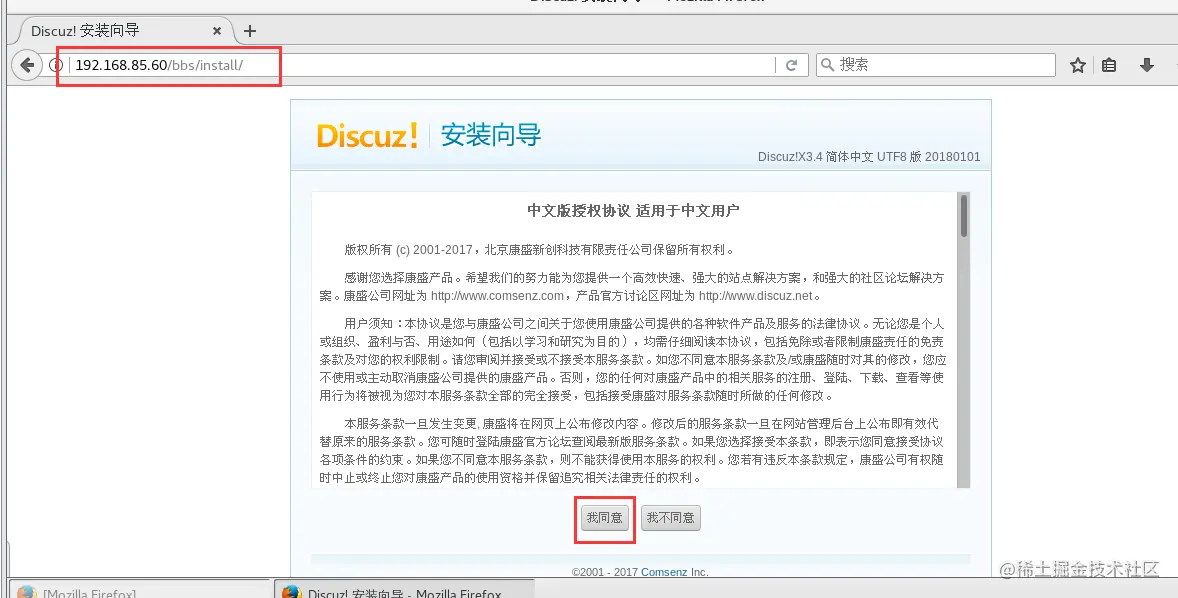1178x598 pixels.
Task: Switch to the Discuz! 安装向导 tab
Action: click(110, 30)
